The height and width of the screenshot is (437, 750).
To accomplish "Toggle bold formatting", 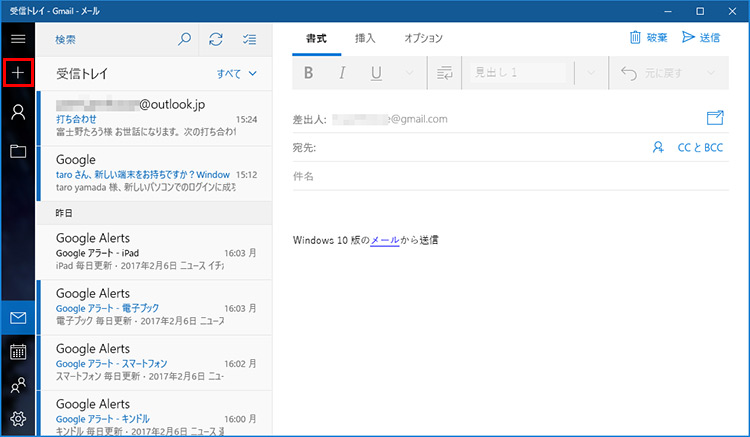I will click(309, 73).
